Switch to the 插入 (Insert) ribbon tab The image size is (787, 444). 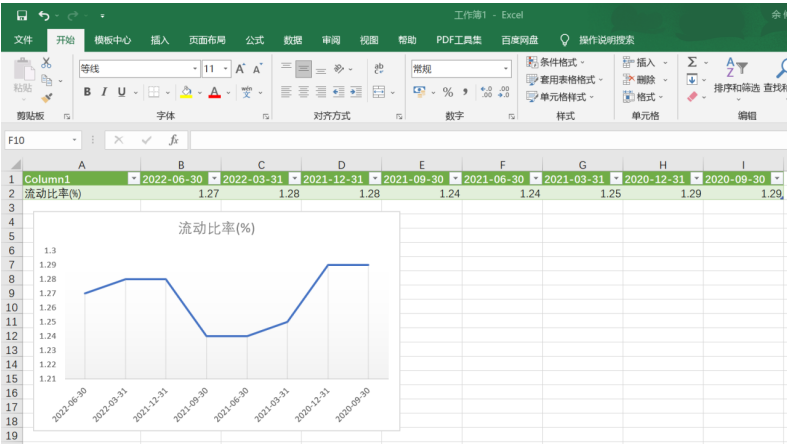click(160, 40)
